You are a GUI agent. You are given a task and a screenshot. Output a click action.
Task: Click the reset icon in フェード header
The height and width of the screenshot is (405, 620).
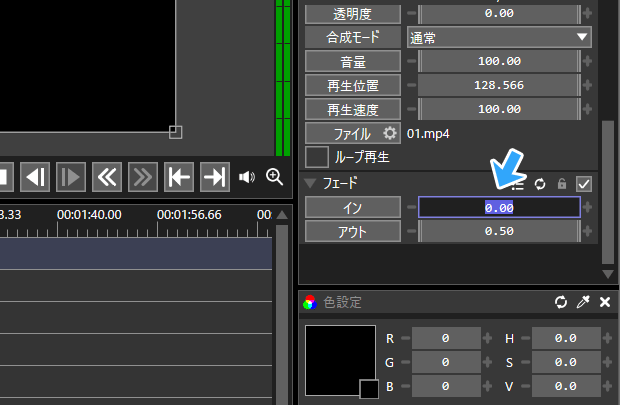click(x=540, y=184)
